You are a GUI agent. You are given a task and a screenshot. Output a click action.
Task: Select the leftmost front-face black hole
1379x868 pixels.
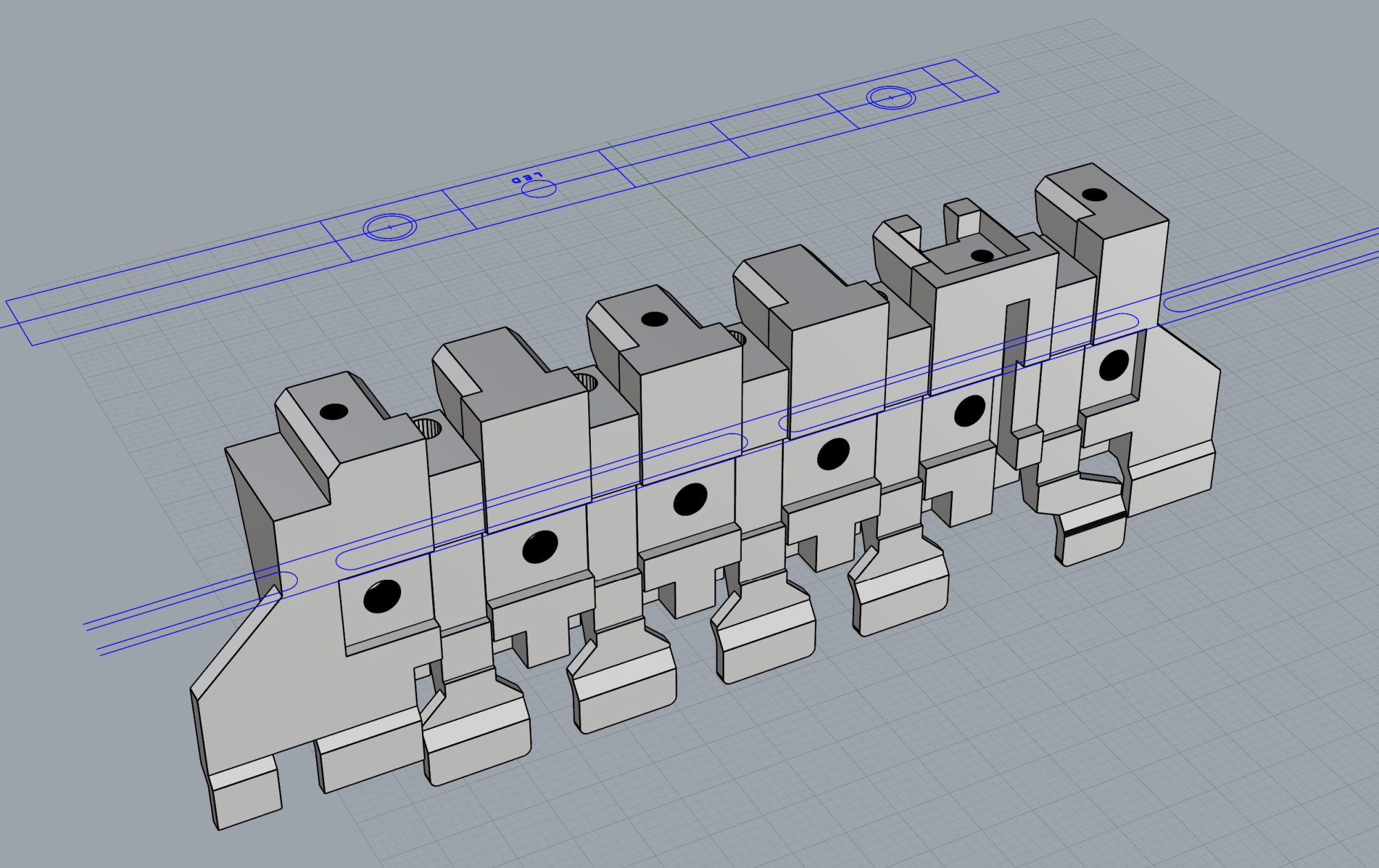(x=382, y=596)
